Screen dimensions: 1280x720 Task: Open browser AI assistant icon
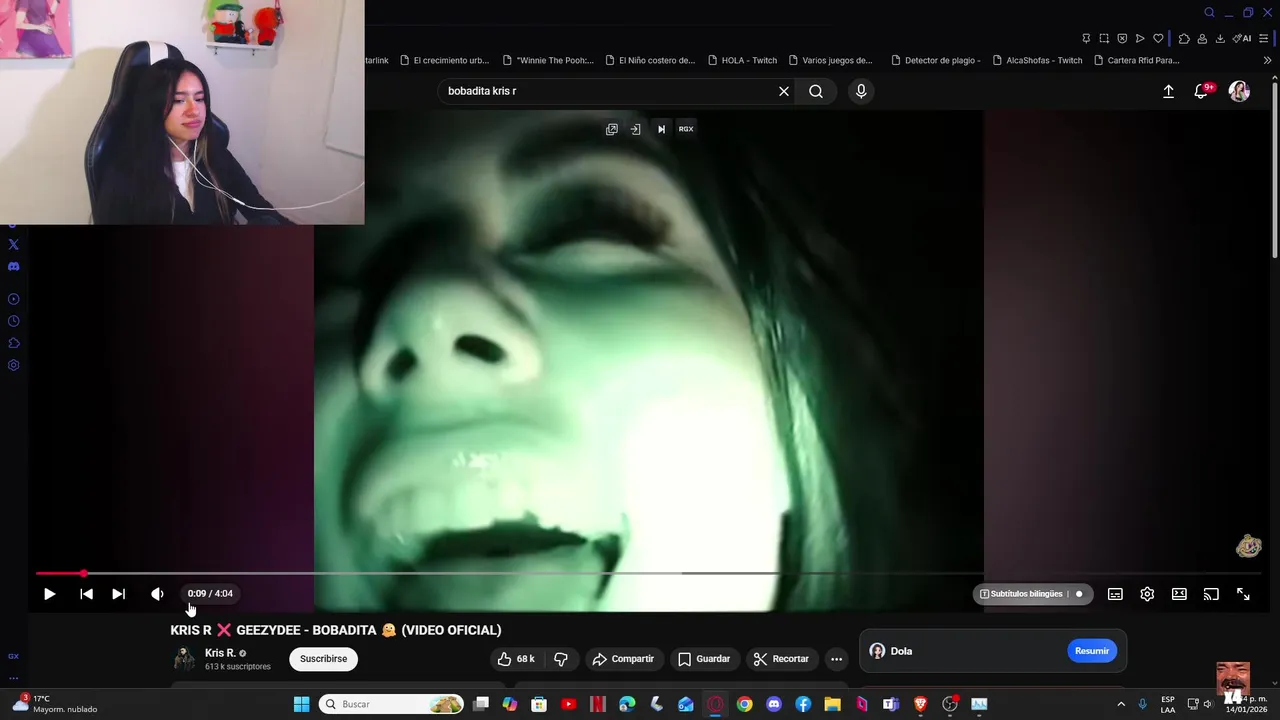1242,38
